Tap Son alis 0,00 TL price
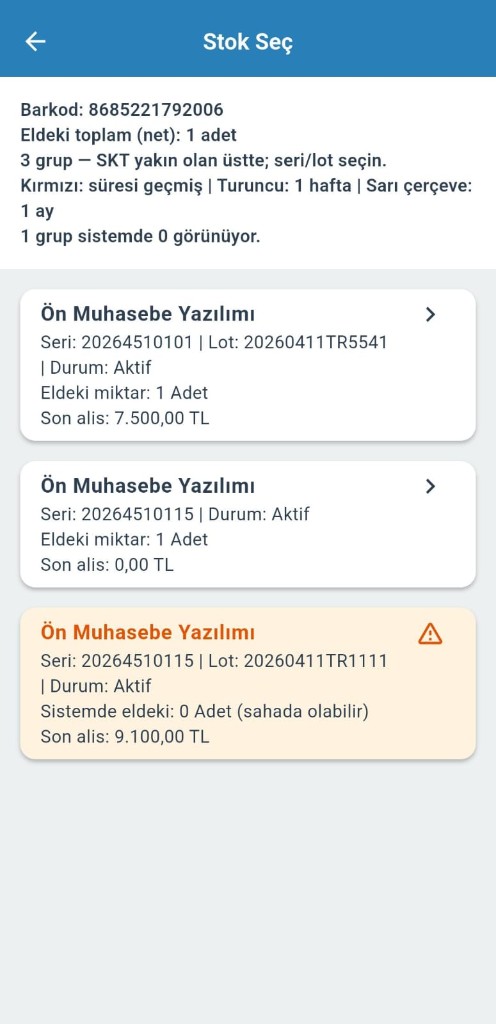The width and height of the screenshot is (496, 1024). 107,565
